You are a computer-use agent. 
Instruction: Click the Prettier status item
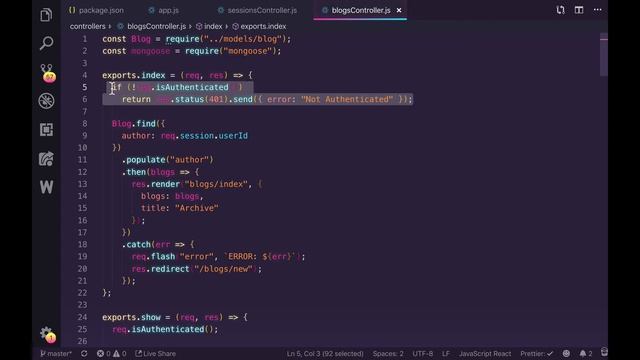coord(536,353)
